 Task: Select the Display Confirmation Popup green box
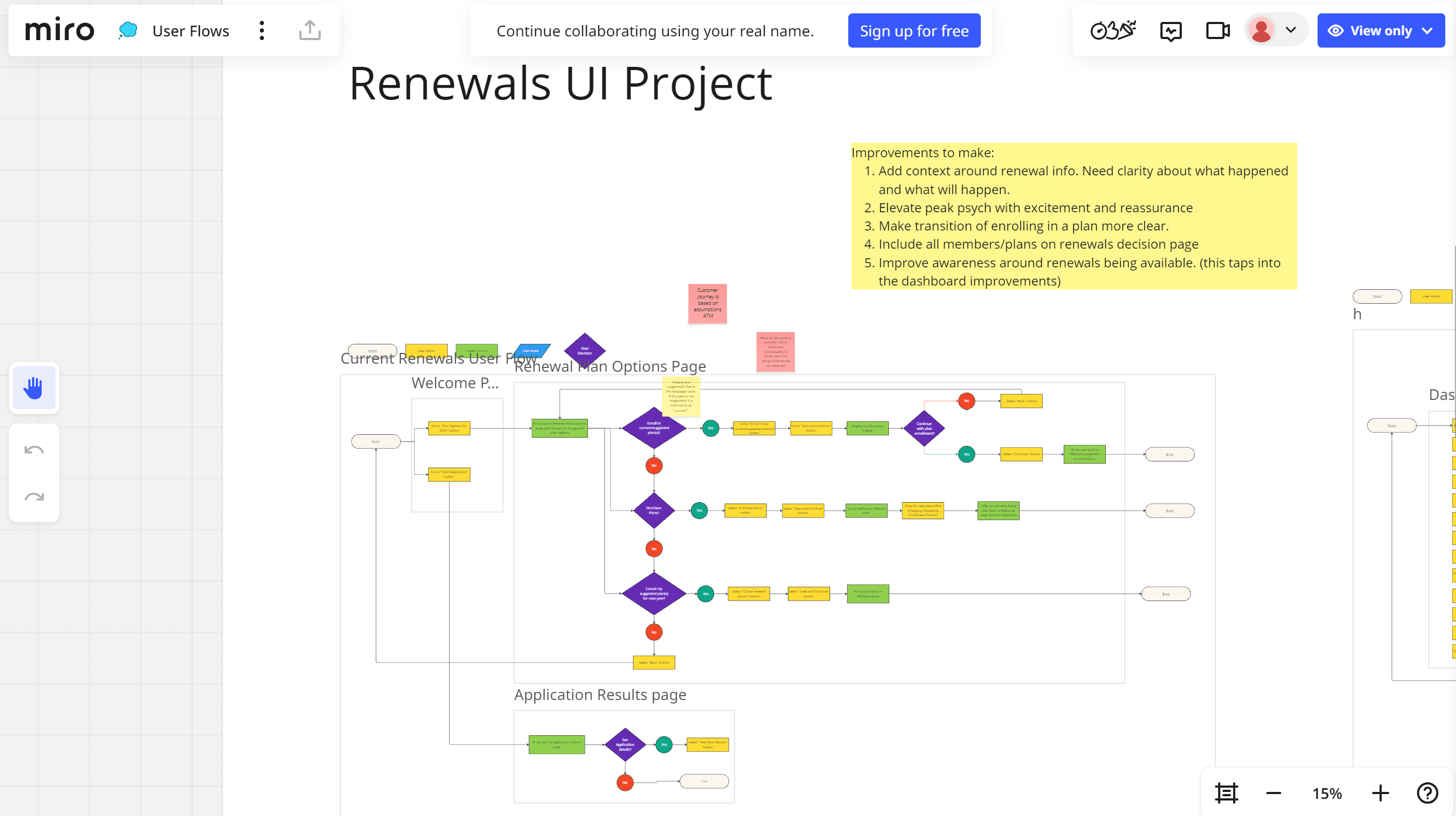tap(868, 428)
